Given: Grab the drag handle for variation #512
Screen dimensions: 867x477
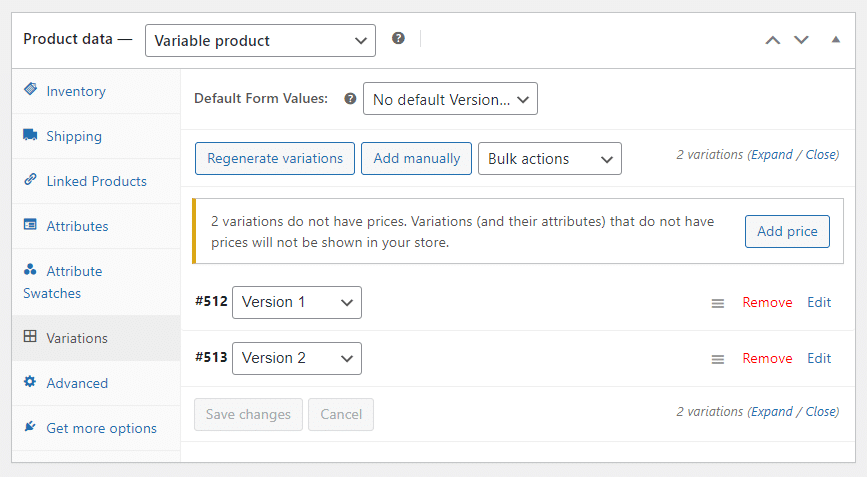Looking at the screenshot, I should 718,303.
